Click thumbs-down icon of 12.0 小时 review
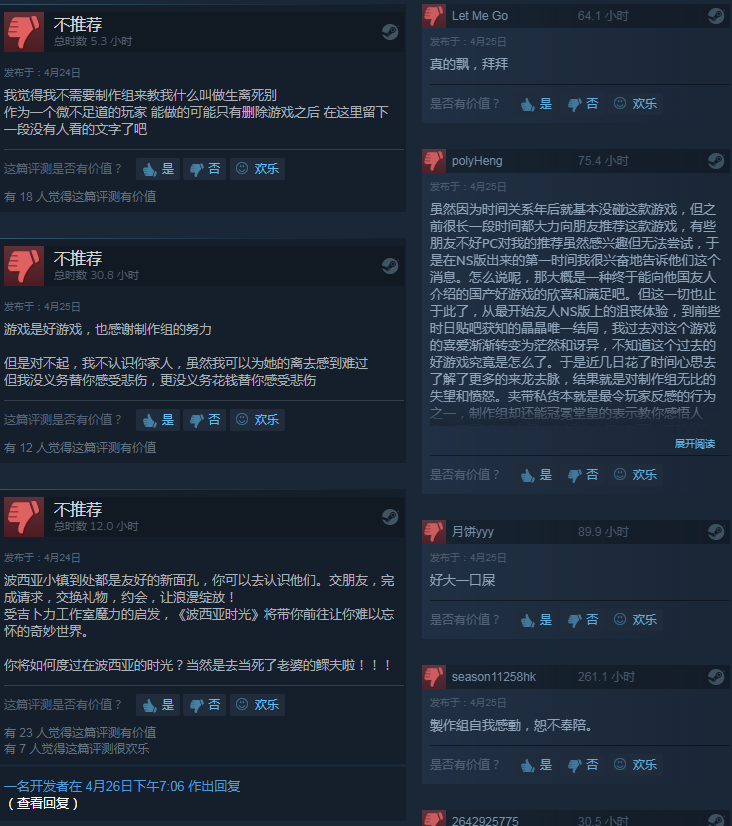The height and width of the screenshot is (826, 732). tap(24, 517)
